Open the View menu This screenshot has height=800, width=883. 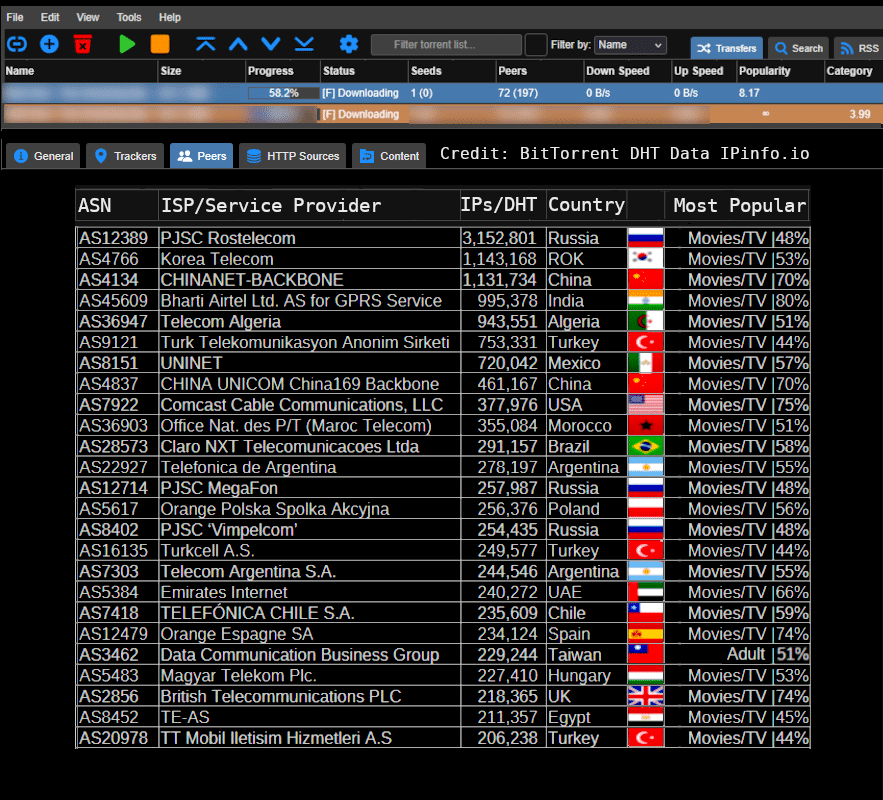88,17
